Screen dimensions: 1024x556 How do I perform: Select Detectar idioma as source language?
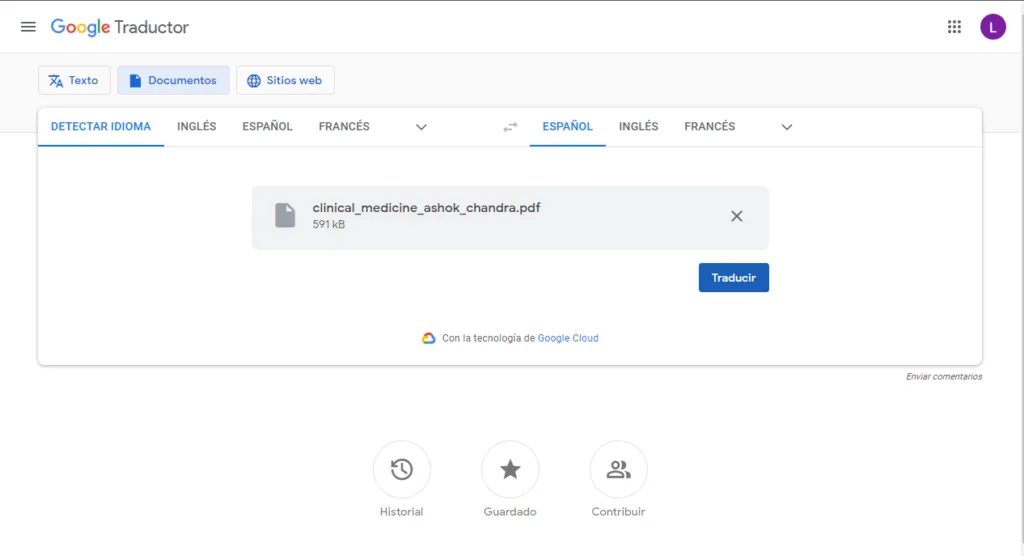101,127
